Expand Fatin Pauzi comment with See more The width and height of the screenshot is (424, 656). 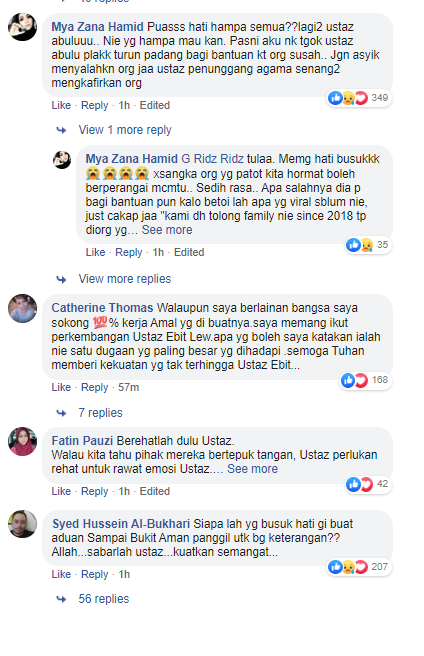[x=252, y=469]
